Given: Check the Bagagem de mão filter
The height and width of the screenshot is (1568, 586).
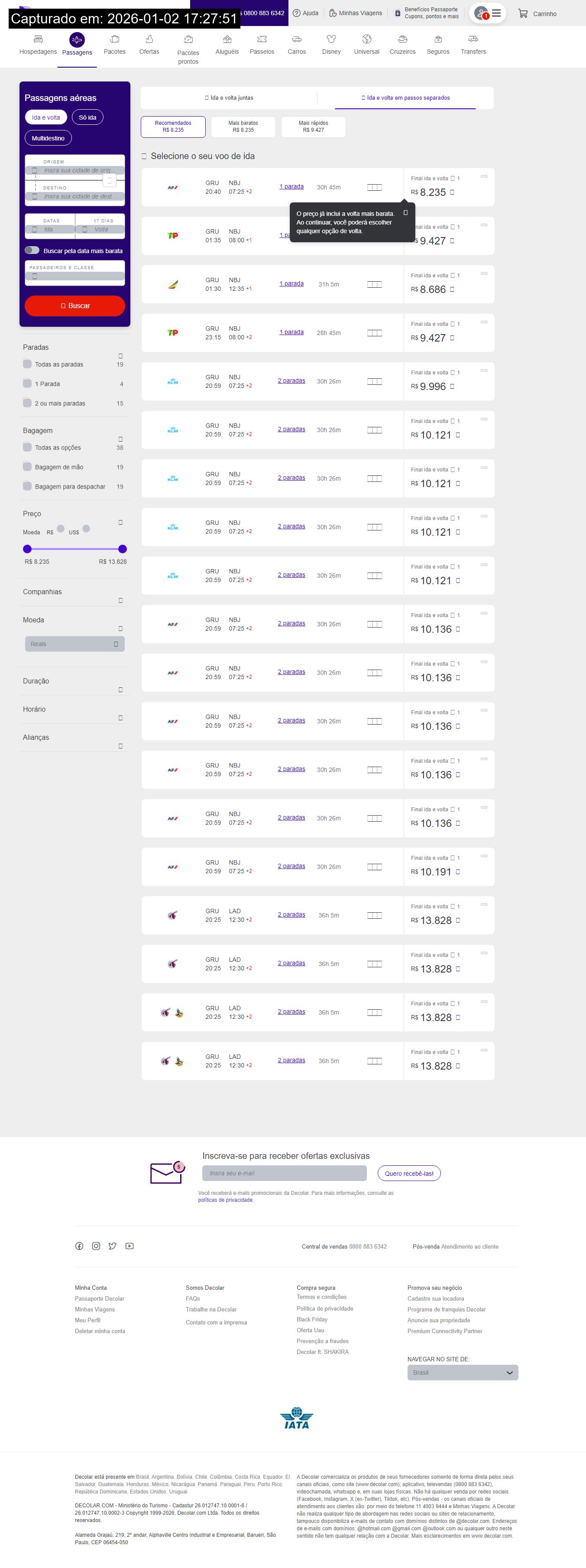Looking at the screenshot, I should (x=27, y=467).
